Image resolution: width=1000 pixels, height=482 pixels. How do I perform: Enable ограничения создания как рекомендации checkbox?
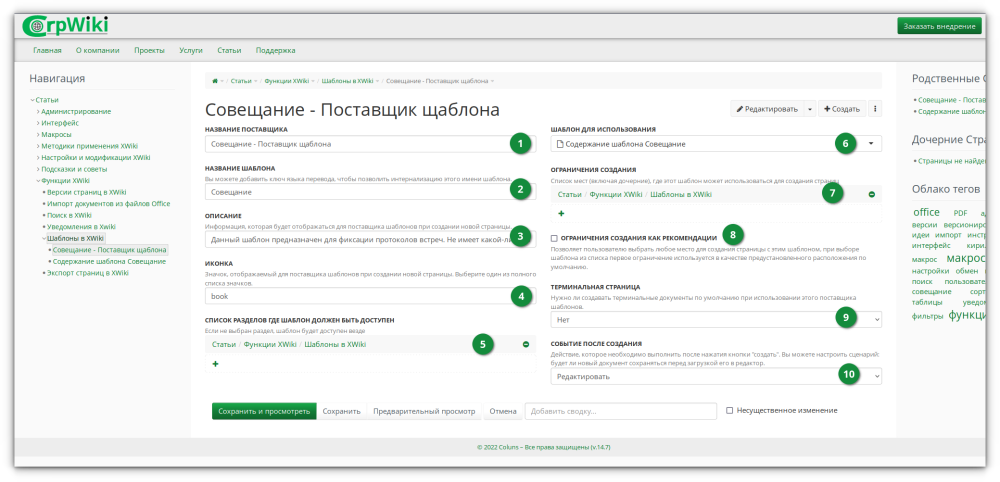tap(554, 238)
